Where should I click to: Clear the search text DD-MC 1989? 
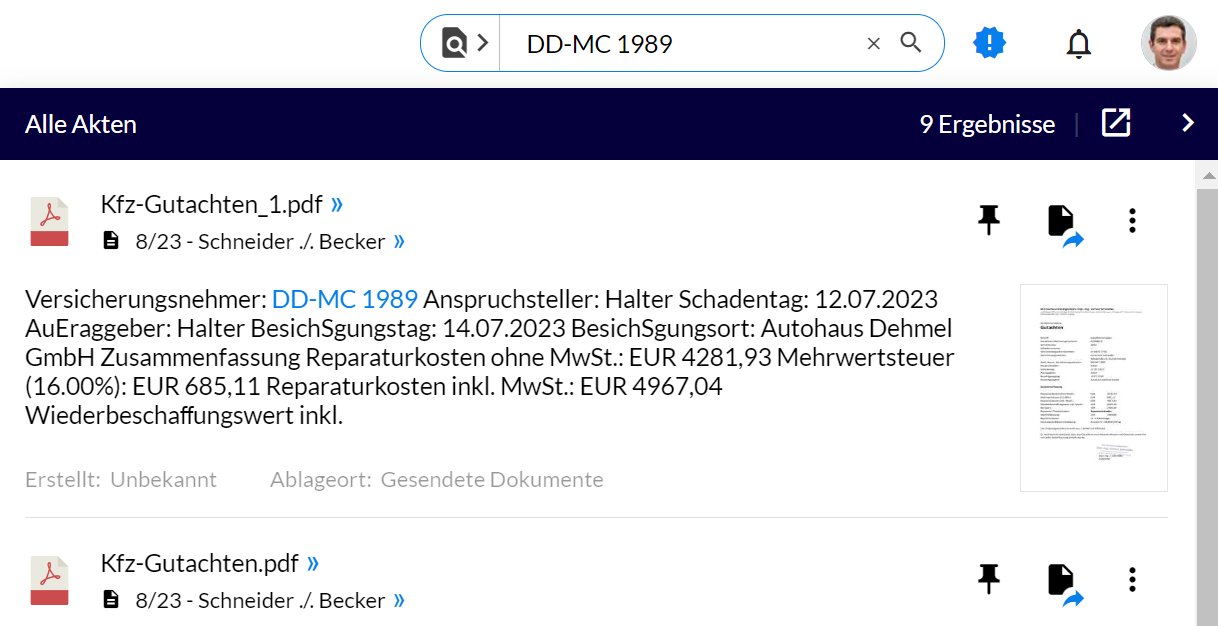[873, 43]
